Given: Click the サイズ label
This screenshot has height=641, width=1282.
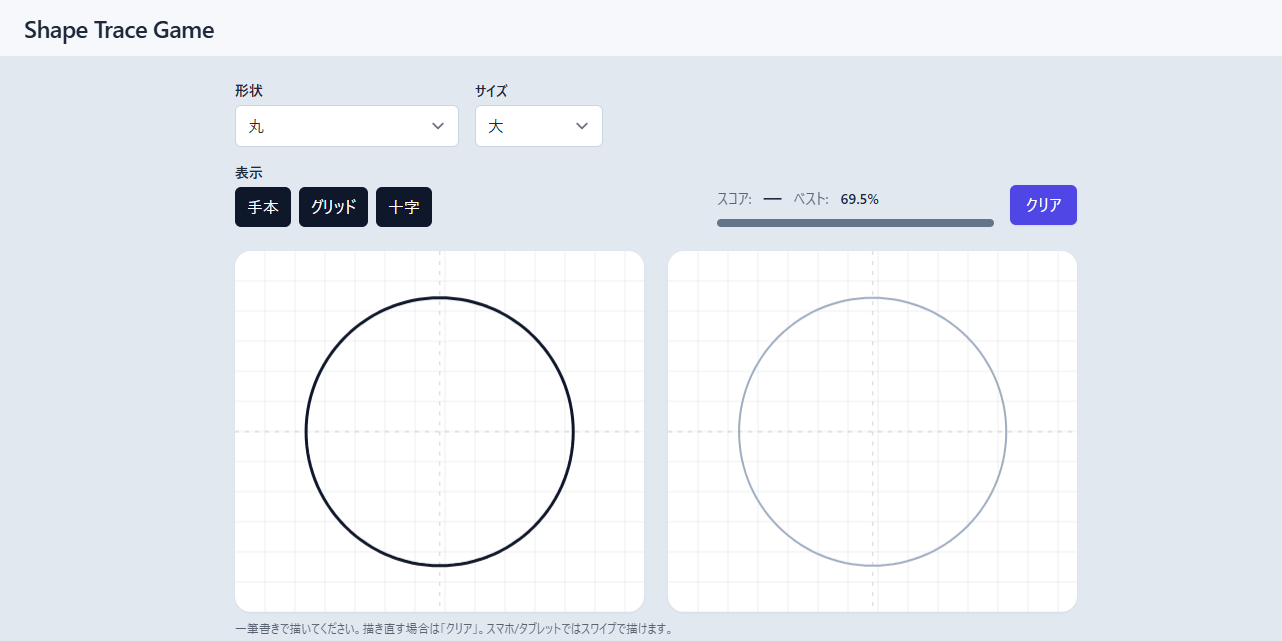Looking at the screenshot, I should pos(491,91).
